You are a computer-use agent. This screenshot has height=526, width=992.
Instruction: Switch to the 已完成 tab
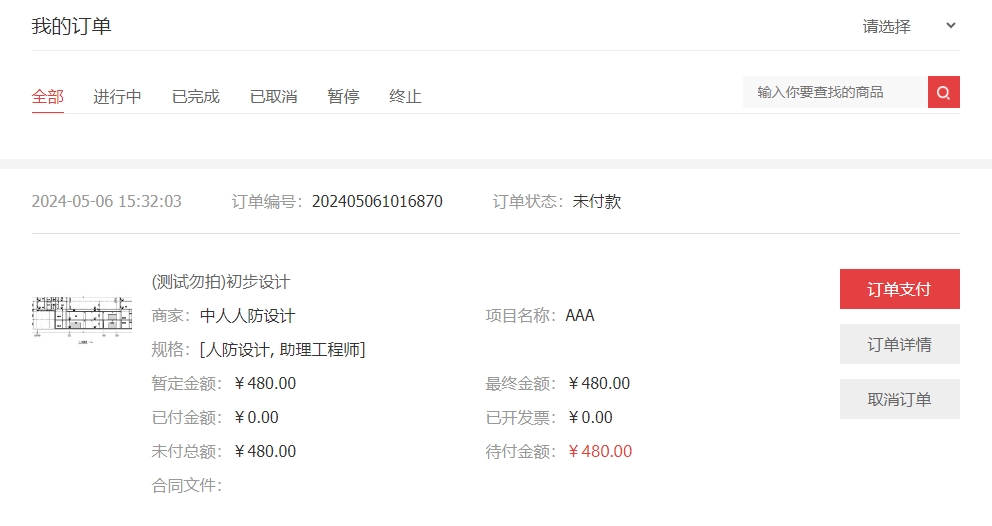195,96
